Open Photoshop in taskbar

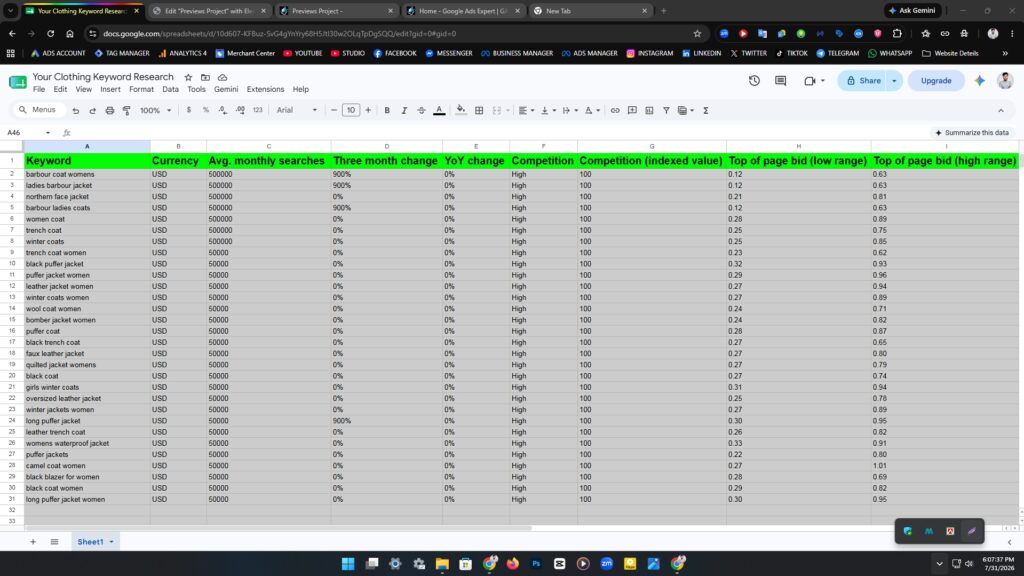click(x=536, y=564)
